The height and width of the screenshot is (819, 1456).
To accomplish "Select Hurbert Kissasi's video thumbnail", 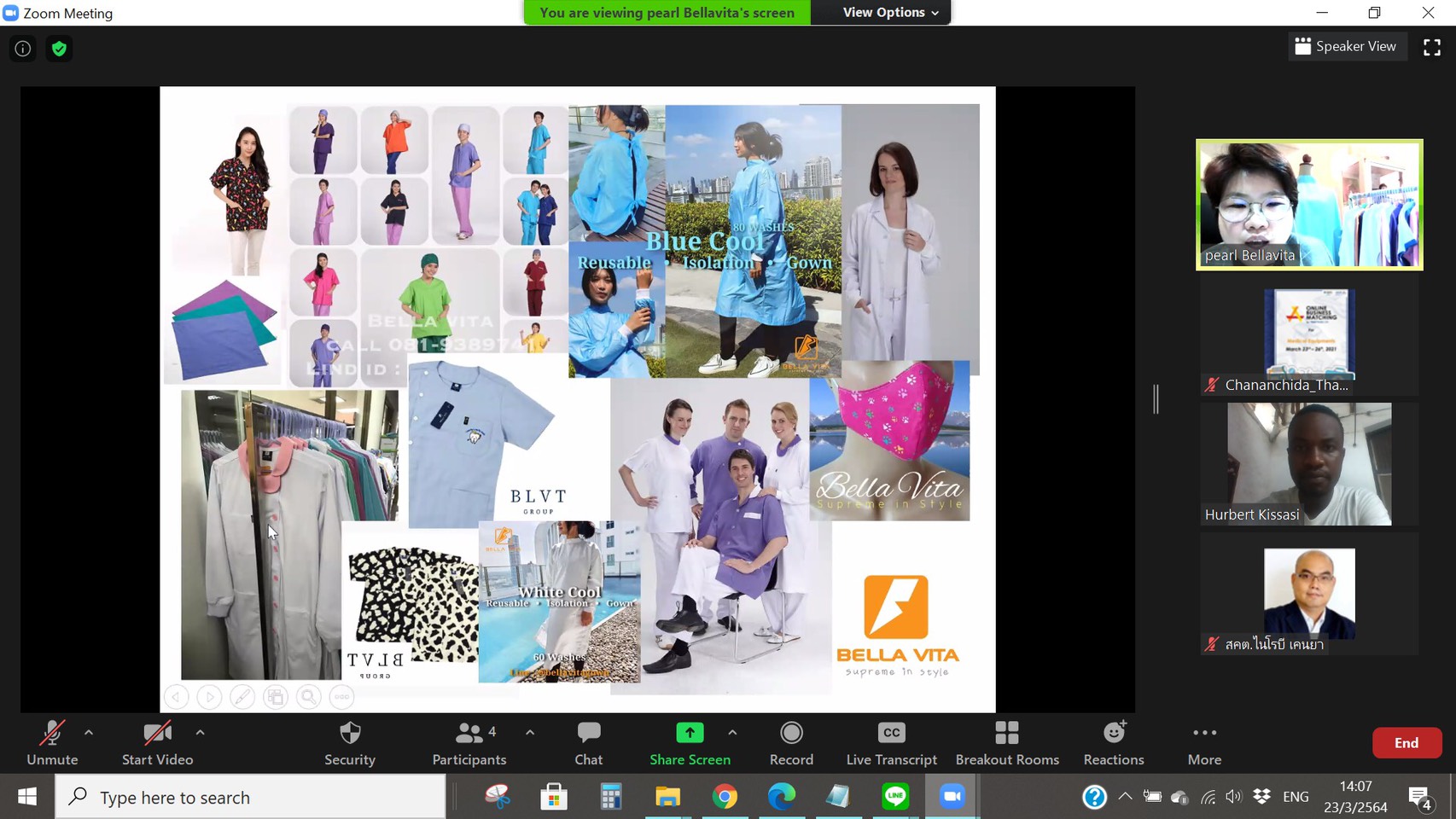I will pos(1308,464).
